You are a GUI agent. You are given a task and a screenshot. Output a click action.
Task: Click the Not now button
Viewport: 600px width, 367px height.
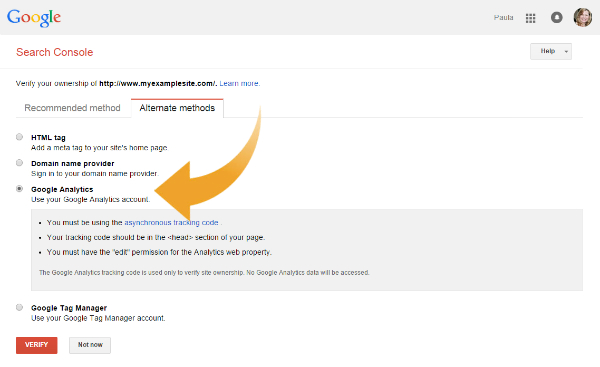tap(90, 345)
